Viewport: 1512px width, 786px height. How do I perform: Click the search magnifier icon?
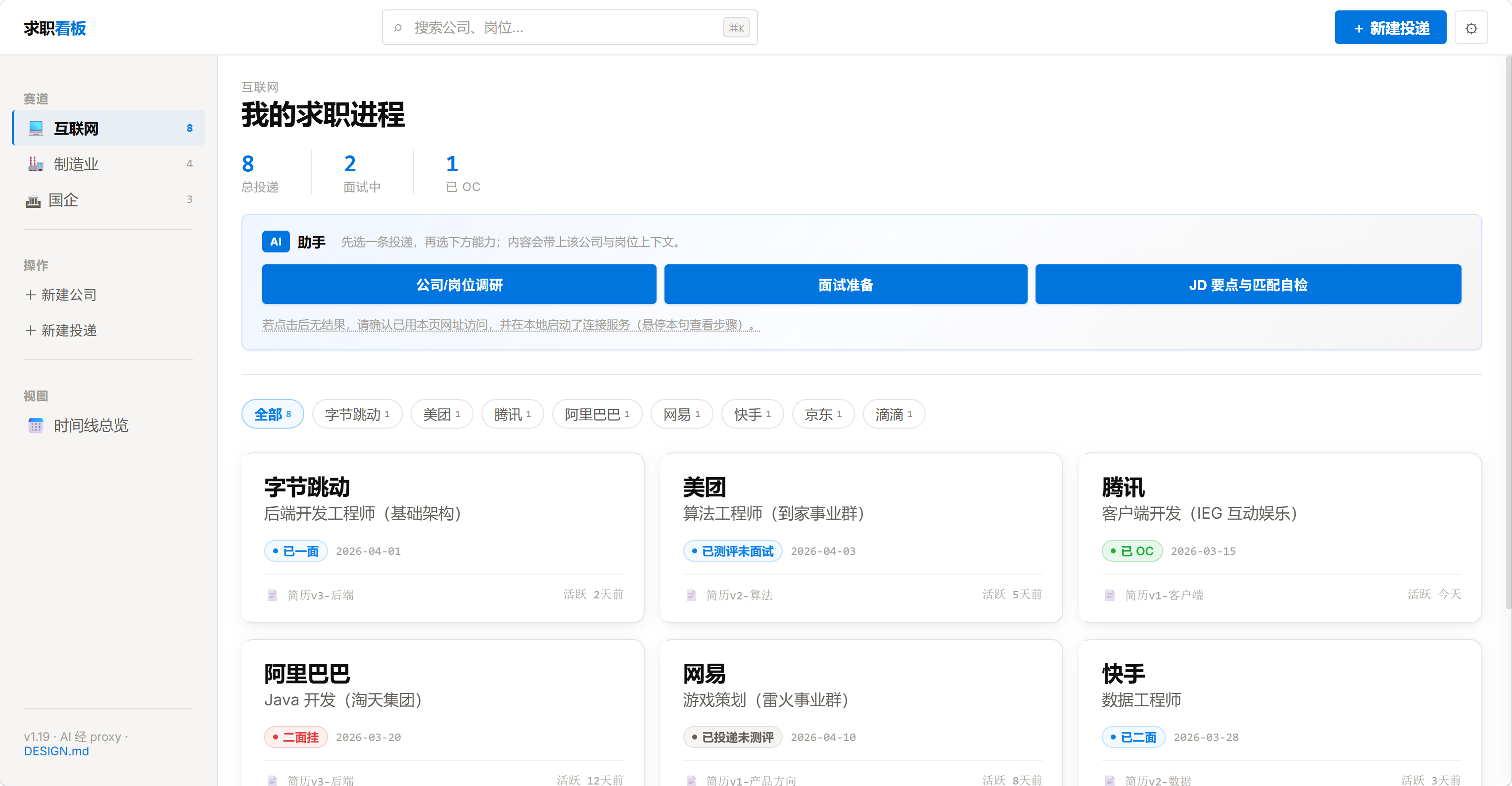coord(398,28)
